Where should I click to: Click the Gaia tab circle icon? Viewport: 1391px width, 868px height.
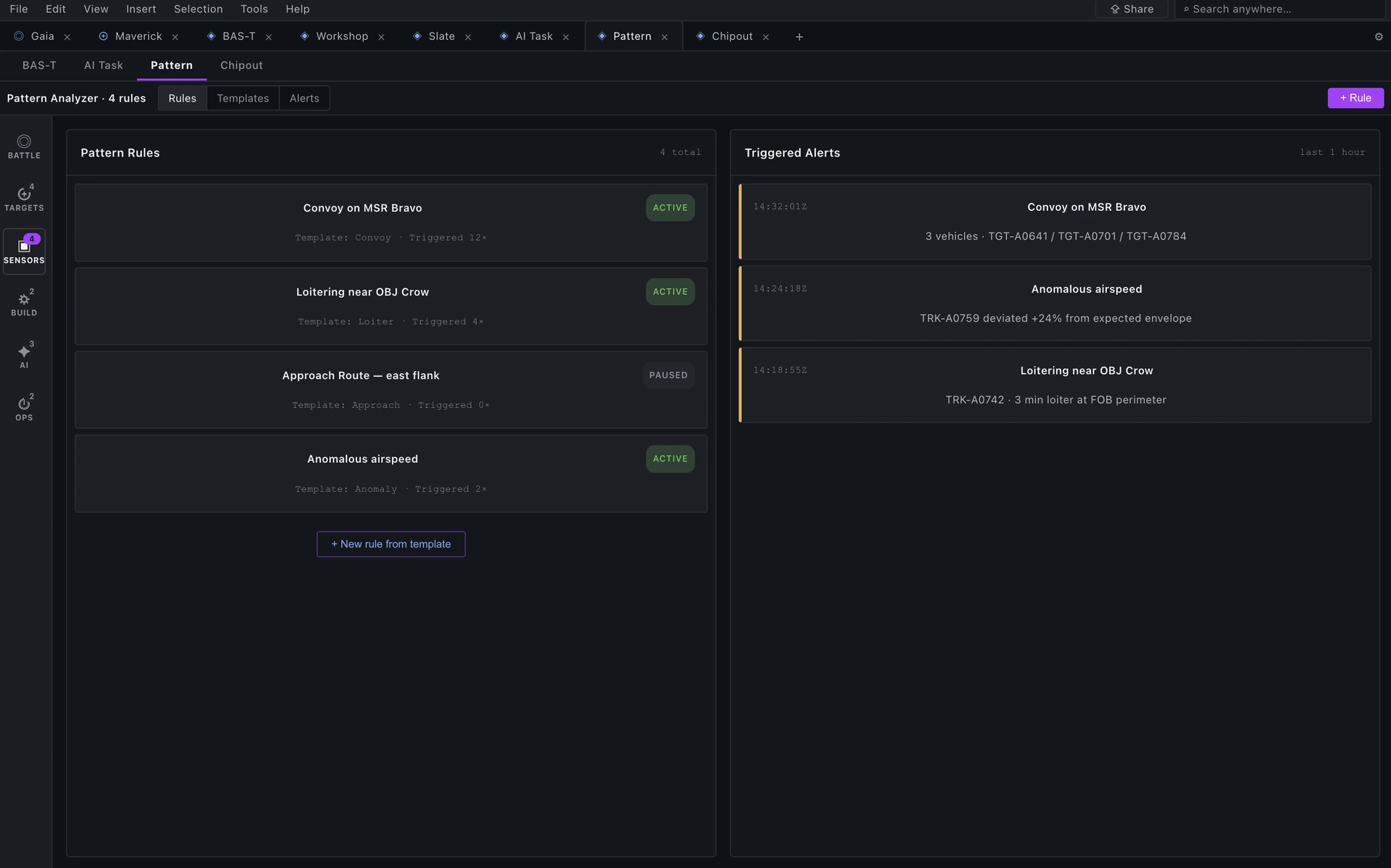[19, 36]
